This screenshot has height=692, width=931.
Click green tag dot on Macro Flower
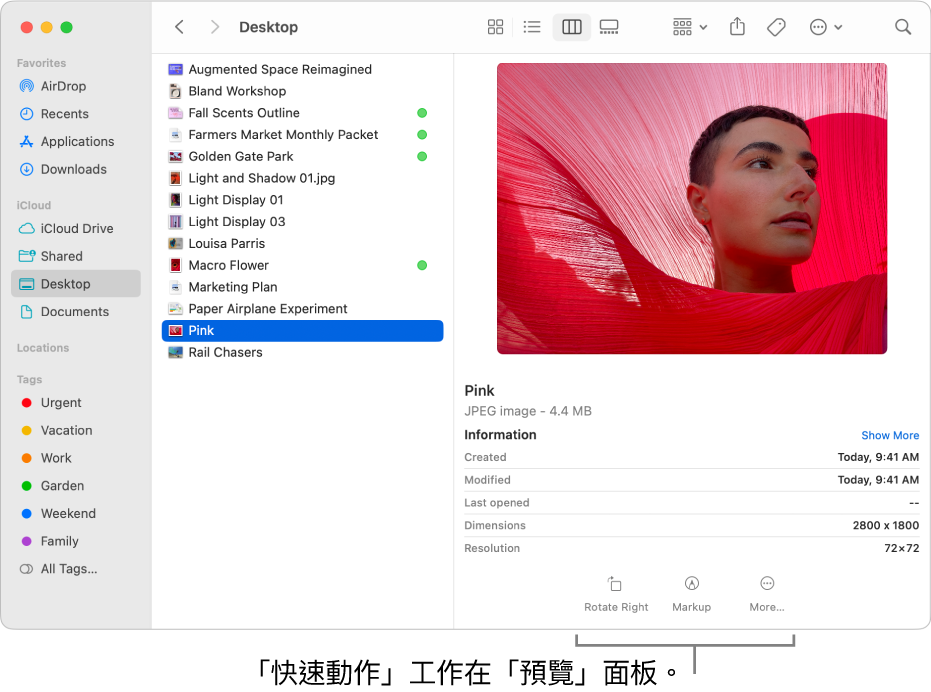(x=422, y=266)
